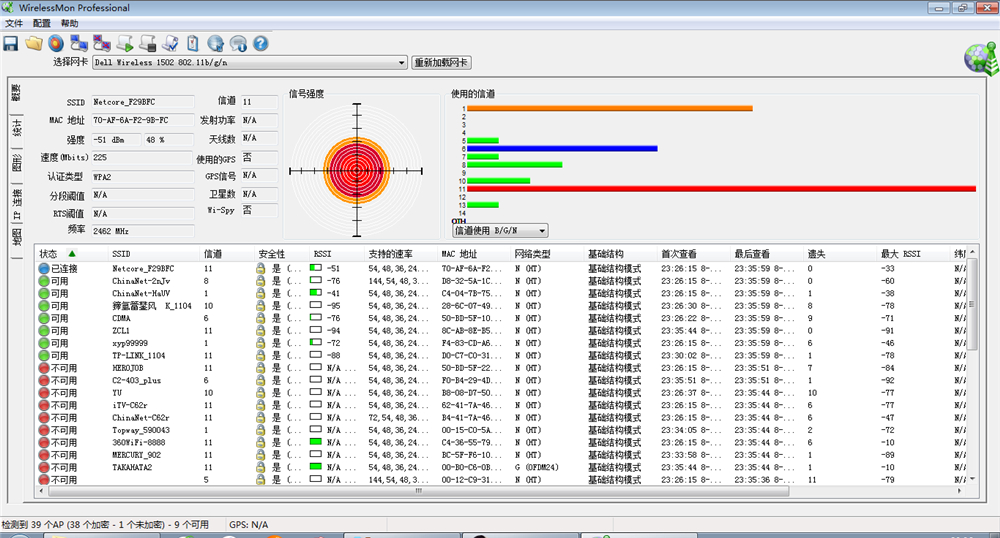Click the printer icon with green arrow
The width and height of the screenshot is (1000, 538).
click(125, 43)
